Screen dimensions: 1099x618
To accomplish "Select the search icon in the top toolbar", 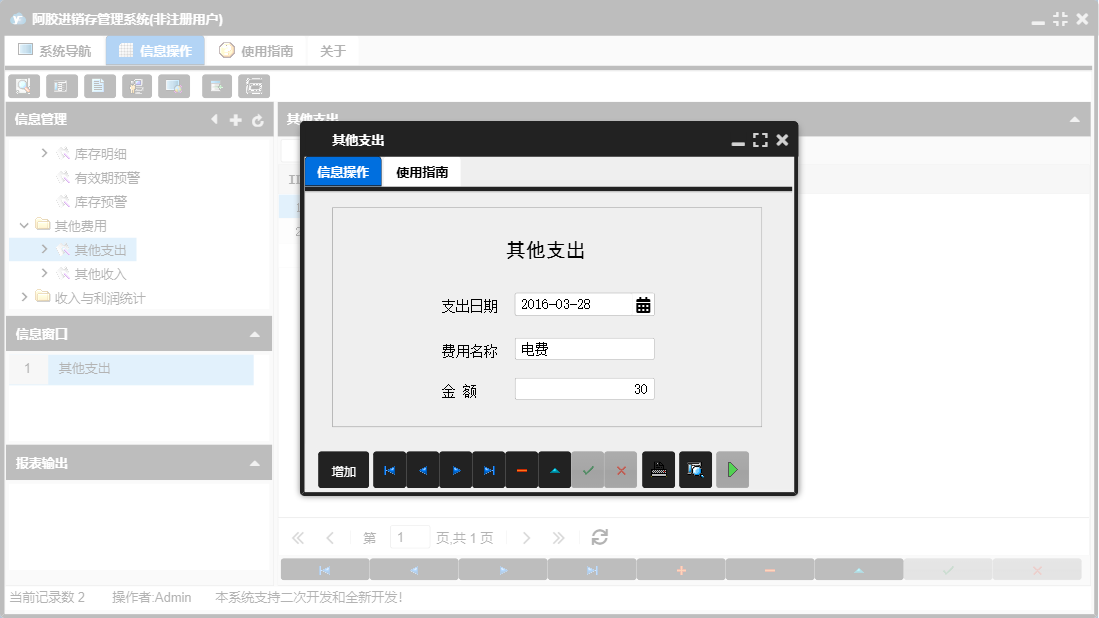I will click(23, 86).
